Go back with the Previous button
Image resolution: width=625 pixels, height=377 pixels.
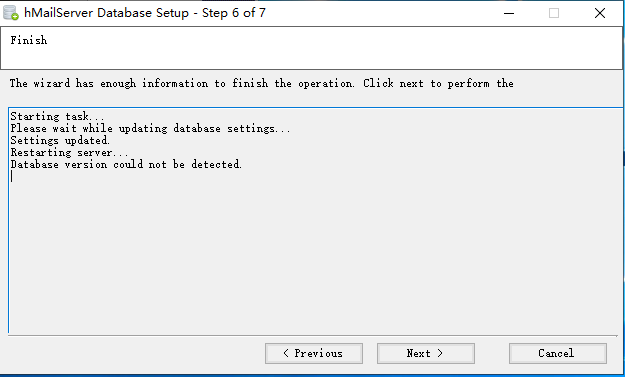(x=314, y=353)
